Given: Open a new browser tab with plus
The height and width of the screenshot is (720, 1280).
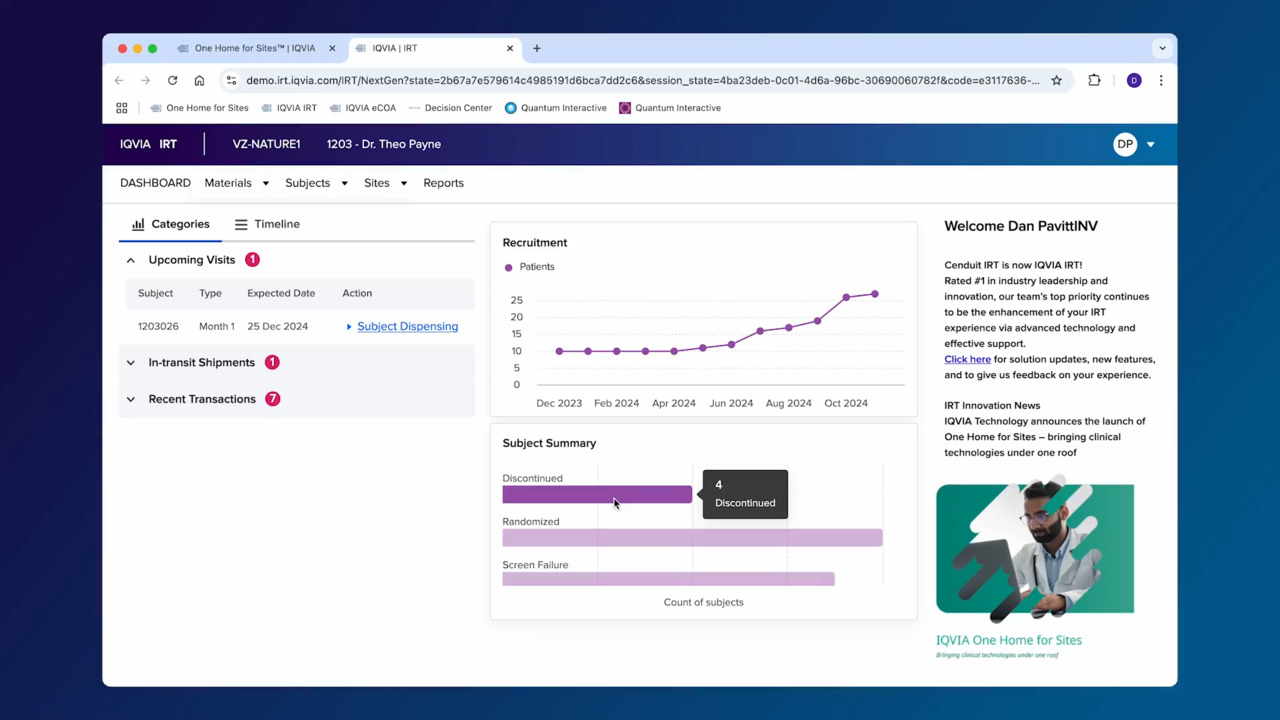Looking at the screenshot, I should (537, 48).
